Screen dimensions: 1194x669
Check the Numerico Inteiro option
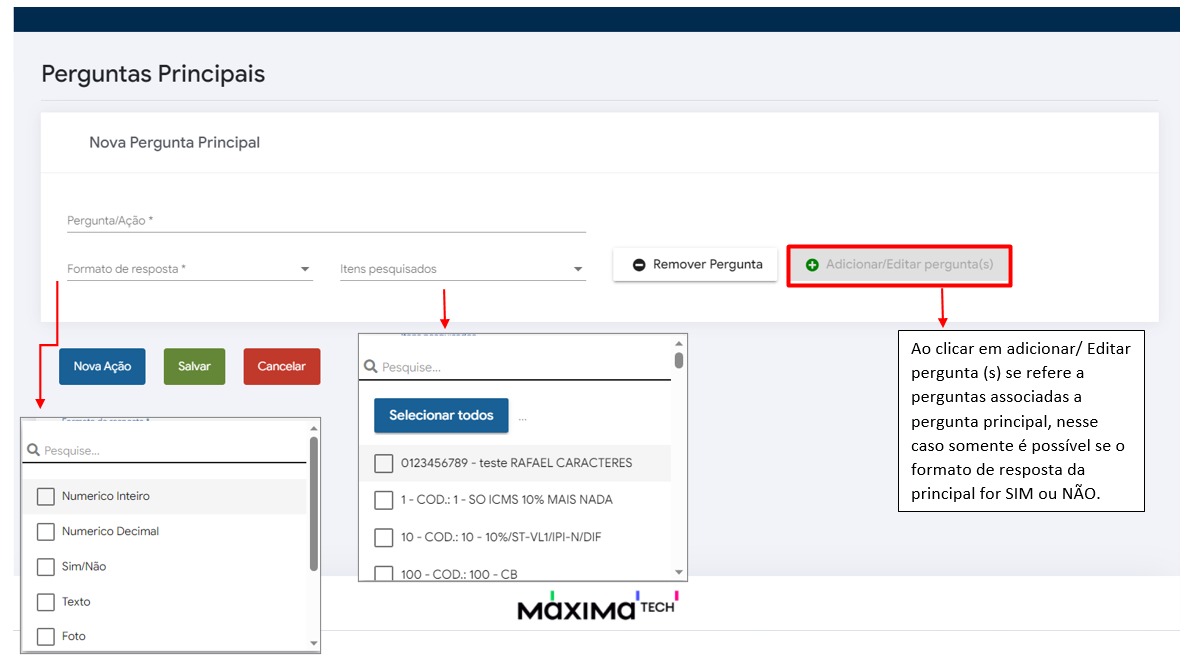click(x=45, y=496)
